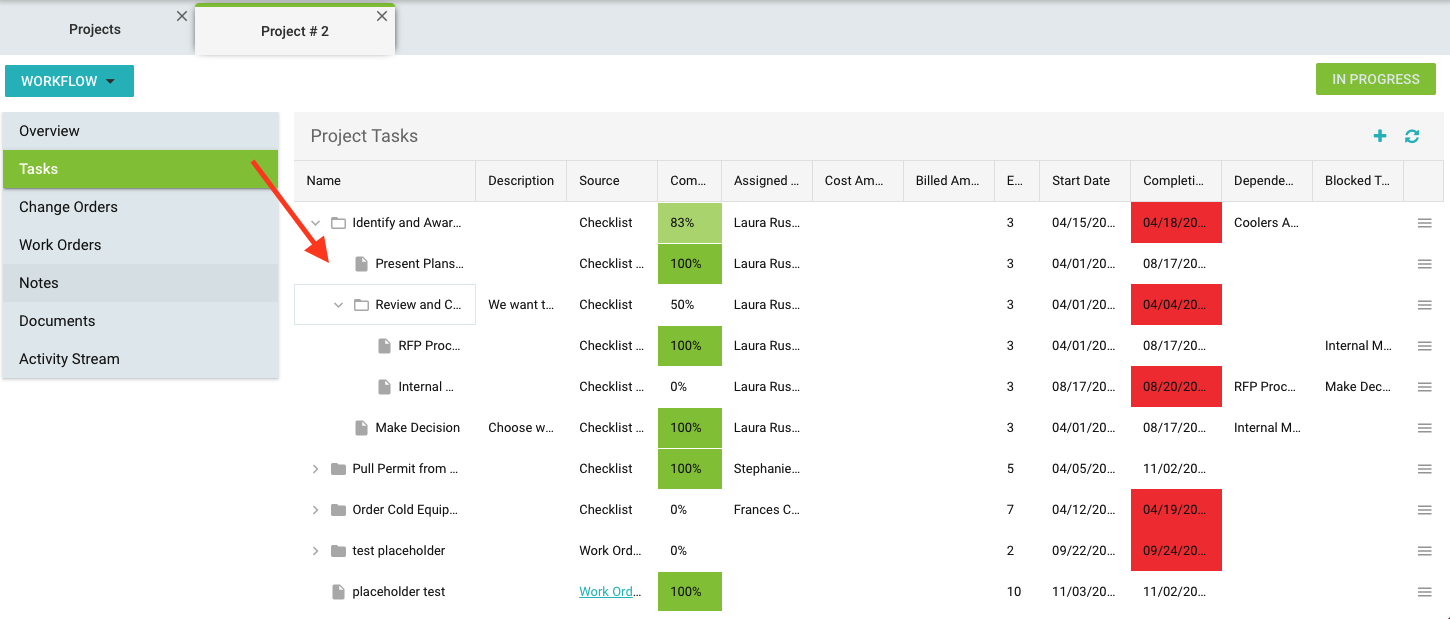
Task: Click the 83% completion cell
Action: click(689, 223)
